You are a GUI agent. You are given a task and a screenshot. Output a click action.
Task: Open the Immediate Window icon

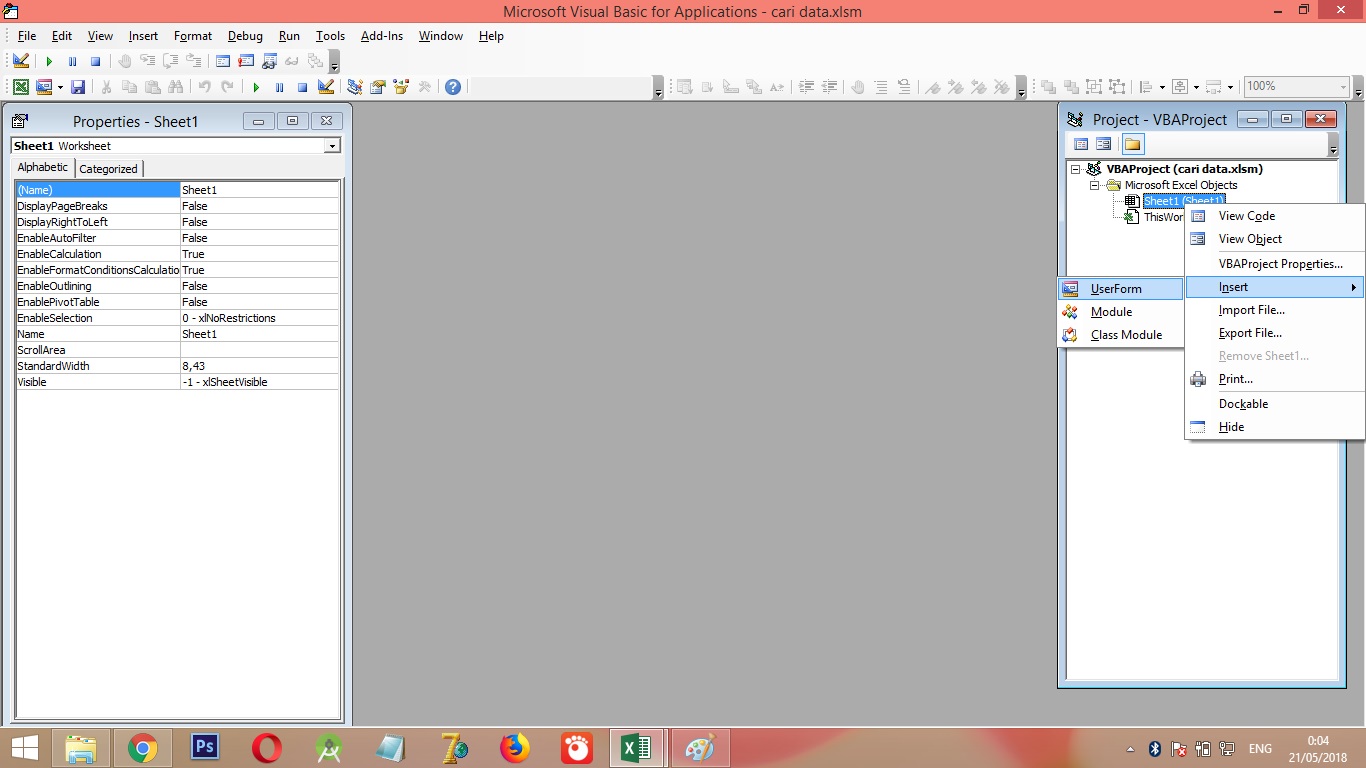pyautogui.click(x=245, y=61)
